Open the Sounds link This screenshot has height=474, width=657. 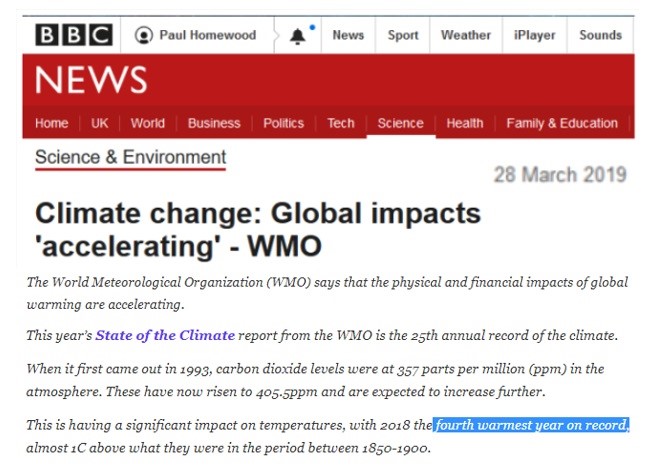tap(600, 35)
